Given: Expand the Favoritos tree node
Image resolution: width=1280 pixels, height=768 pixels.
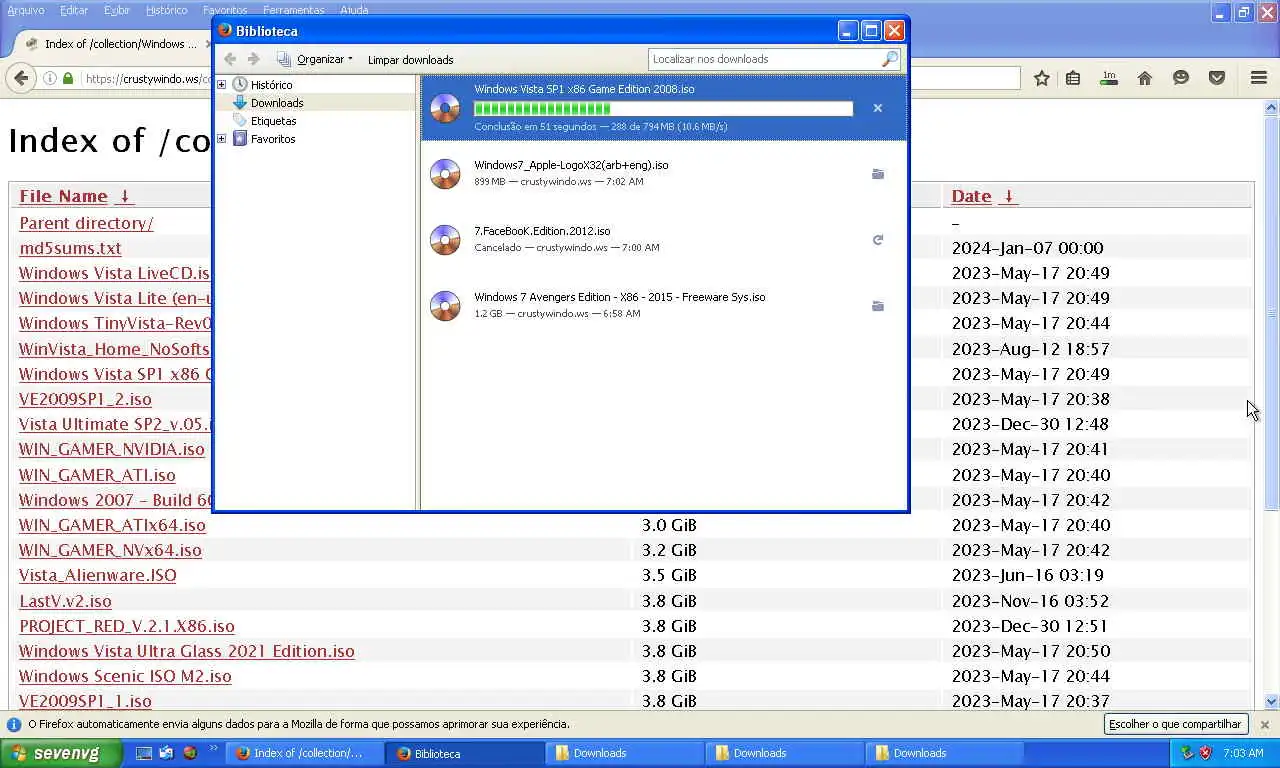Looking at the screenshot, I should (x=222, y=139).
